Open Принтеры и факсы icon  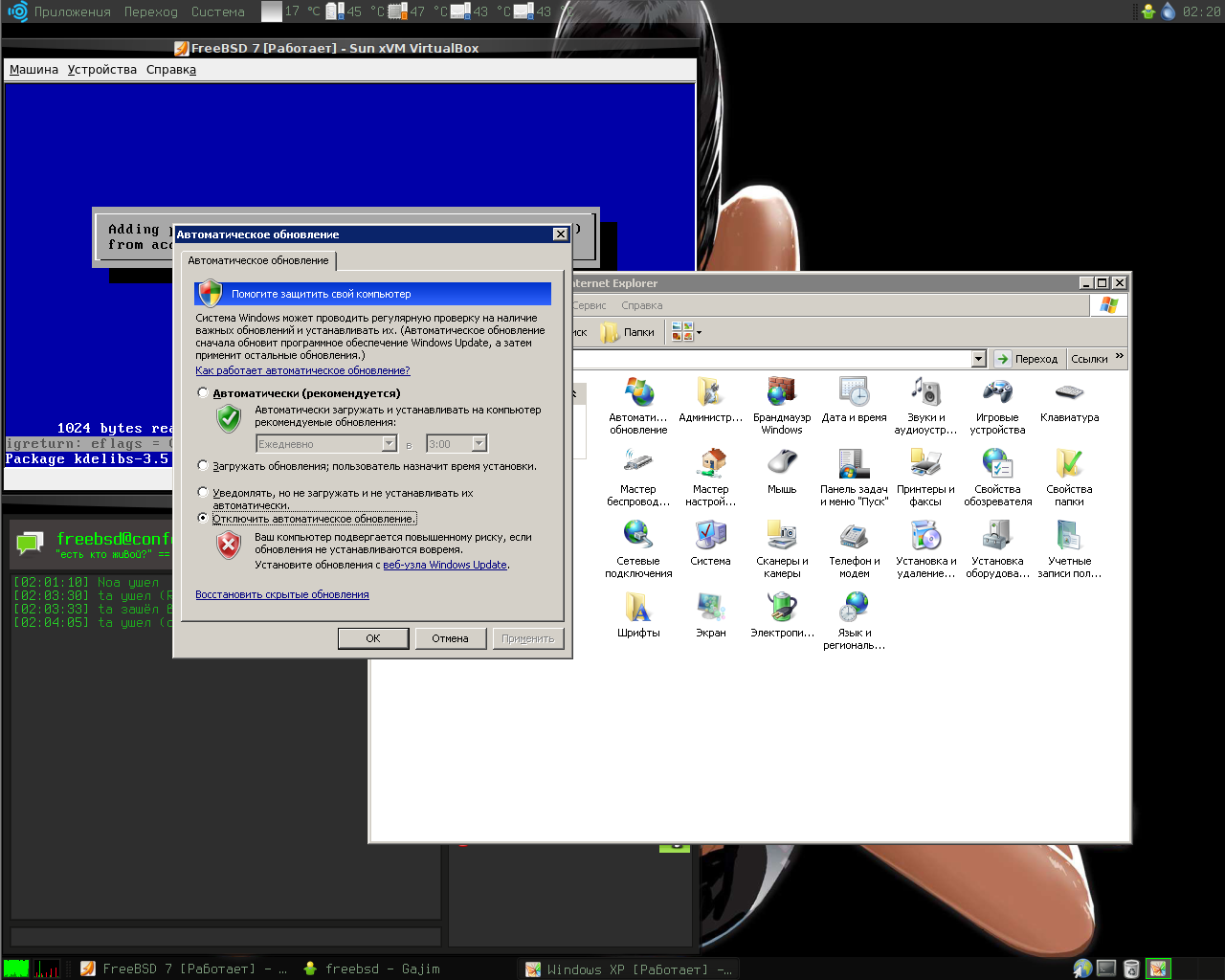pyautogui.click(x=925, y=477)
